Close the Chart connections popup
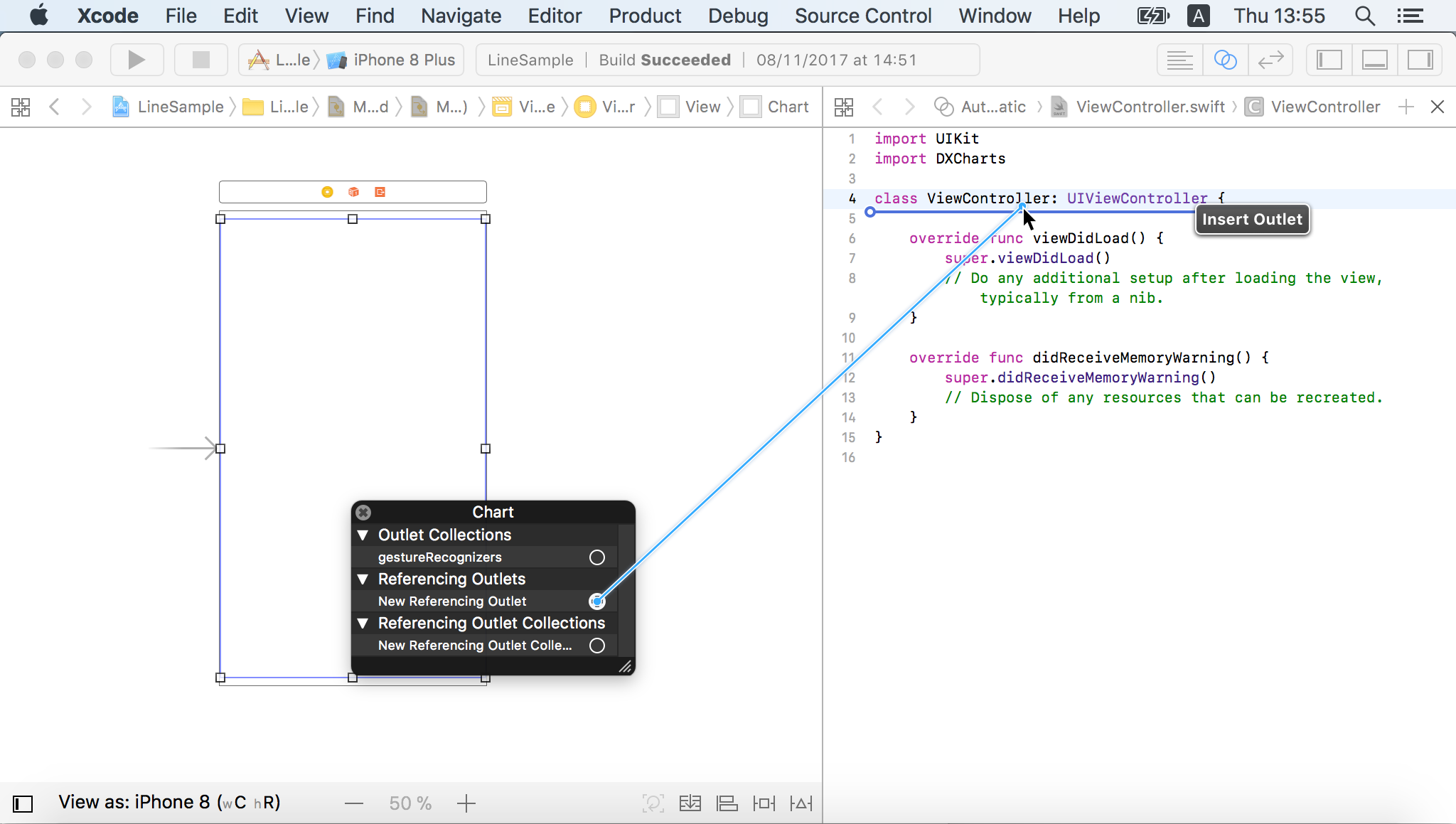 click(363, 512)
